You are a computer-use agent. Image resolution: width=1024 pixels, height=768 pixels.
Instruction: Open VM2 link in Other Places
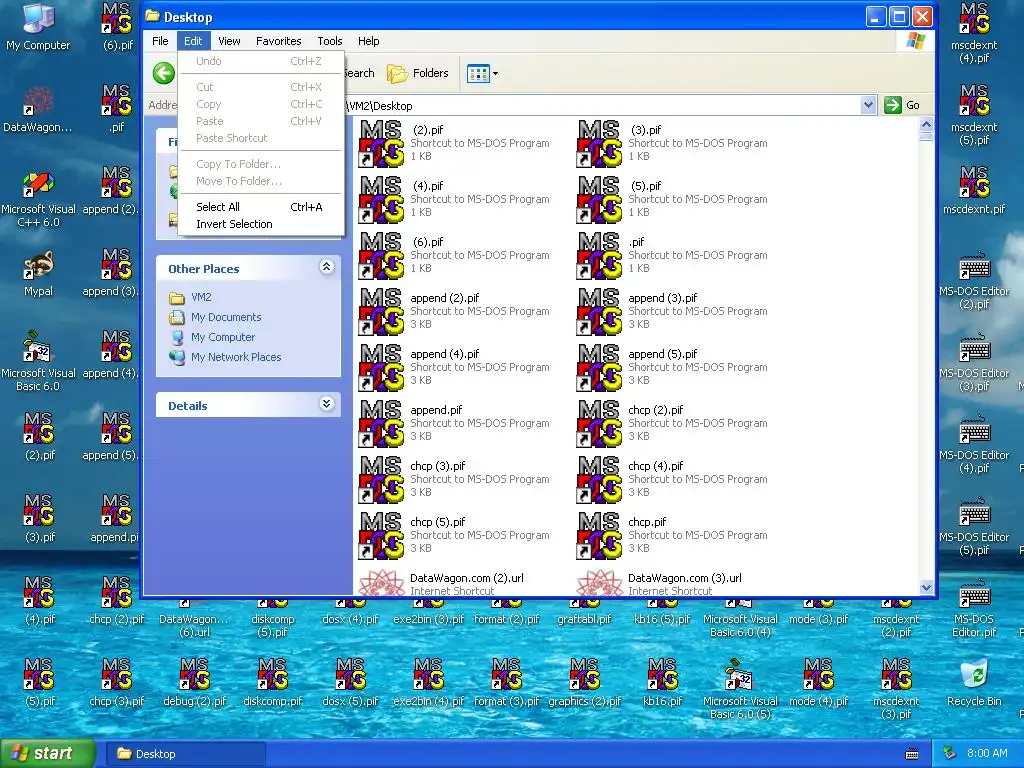200,297
